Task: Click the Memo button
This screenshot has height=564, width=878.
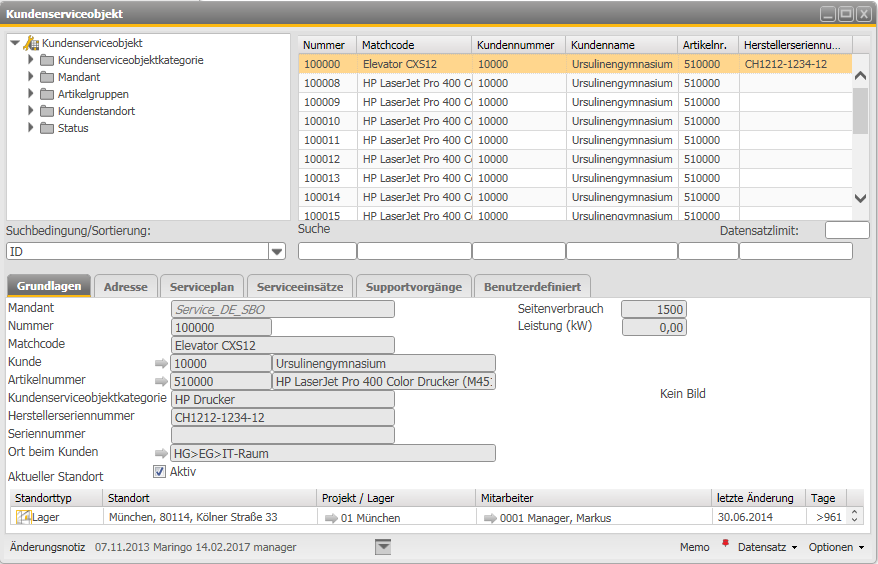Action: [694, 547]
